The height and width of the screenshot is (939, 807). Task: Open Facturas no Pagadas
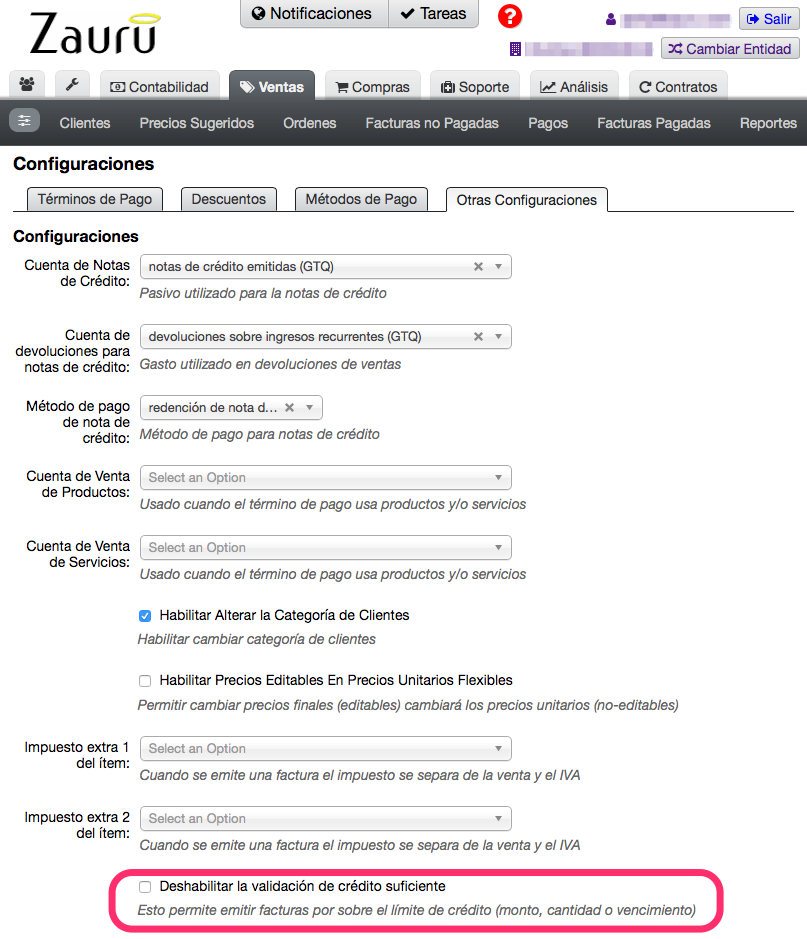(x=432, y=123)
